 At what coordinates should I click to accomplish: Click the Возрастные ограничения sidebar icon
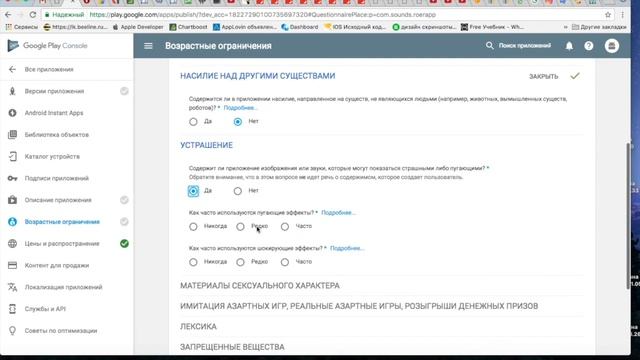[x=12, y=222]
